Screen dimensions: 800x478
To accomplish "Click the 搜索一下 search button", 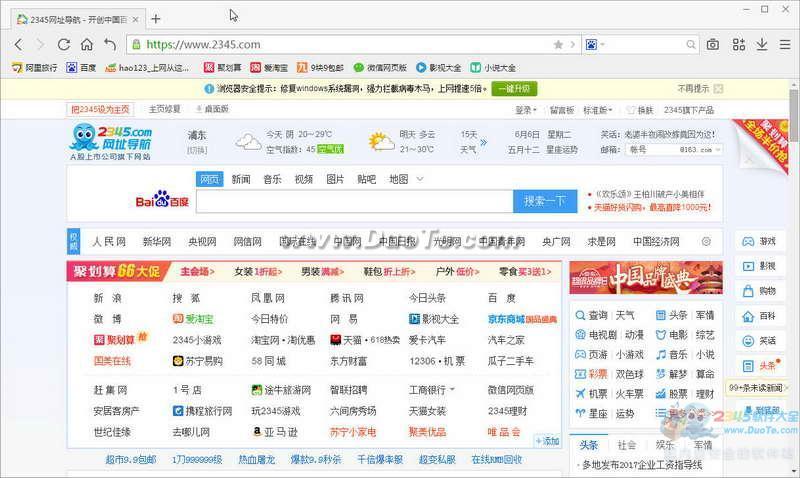I will [545, 201].
